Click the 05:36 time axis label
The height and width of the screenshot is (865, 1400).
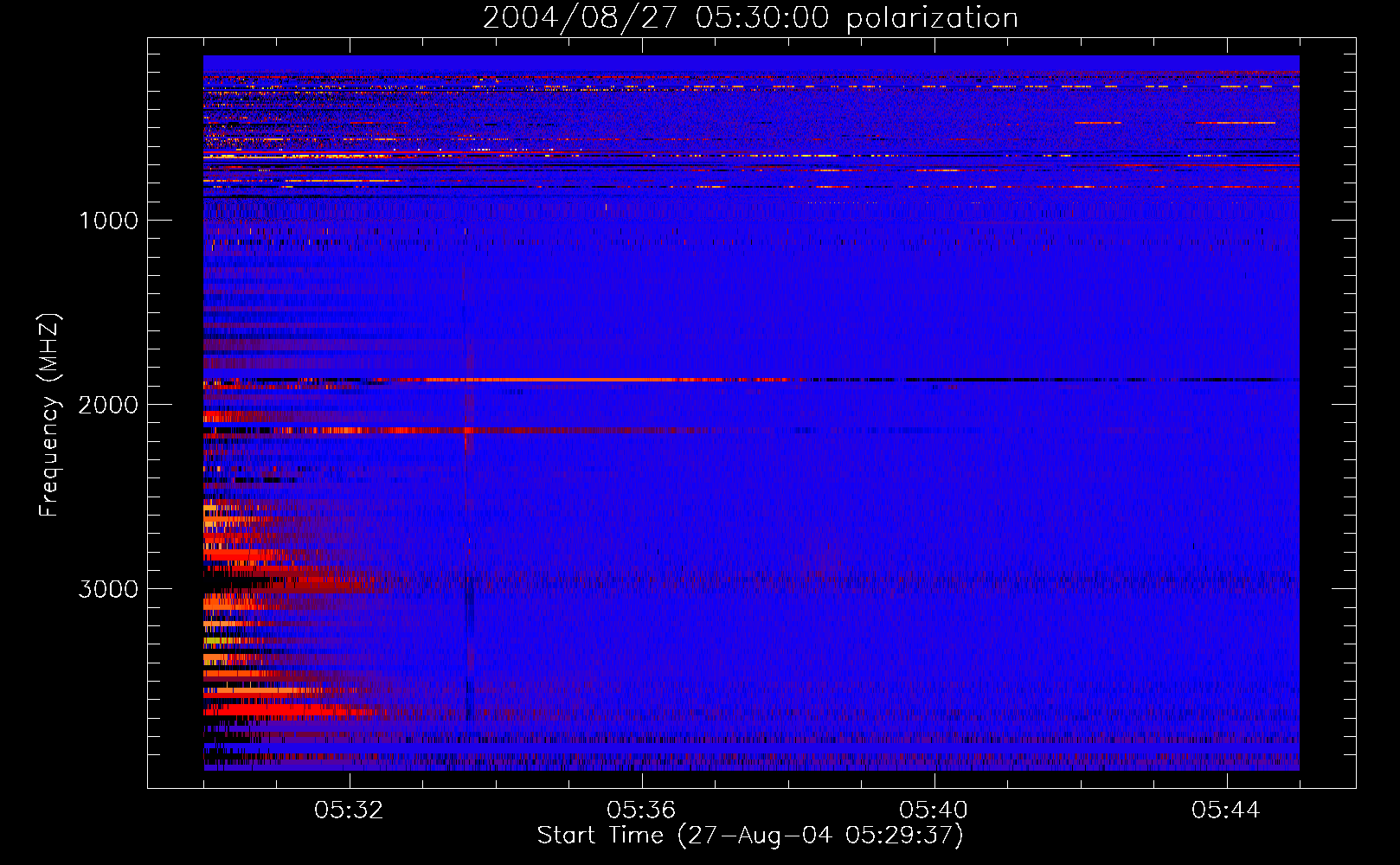[641, 810]
